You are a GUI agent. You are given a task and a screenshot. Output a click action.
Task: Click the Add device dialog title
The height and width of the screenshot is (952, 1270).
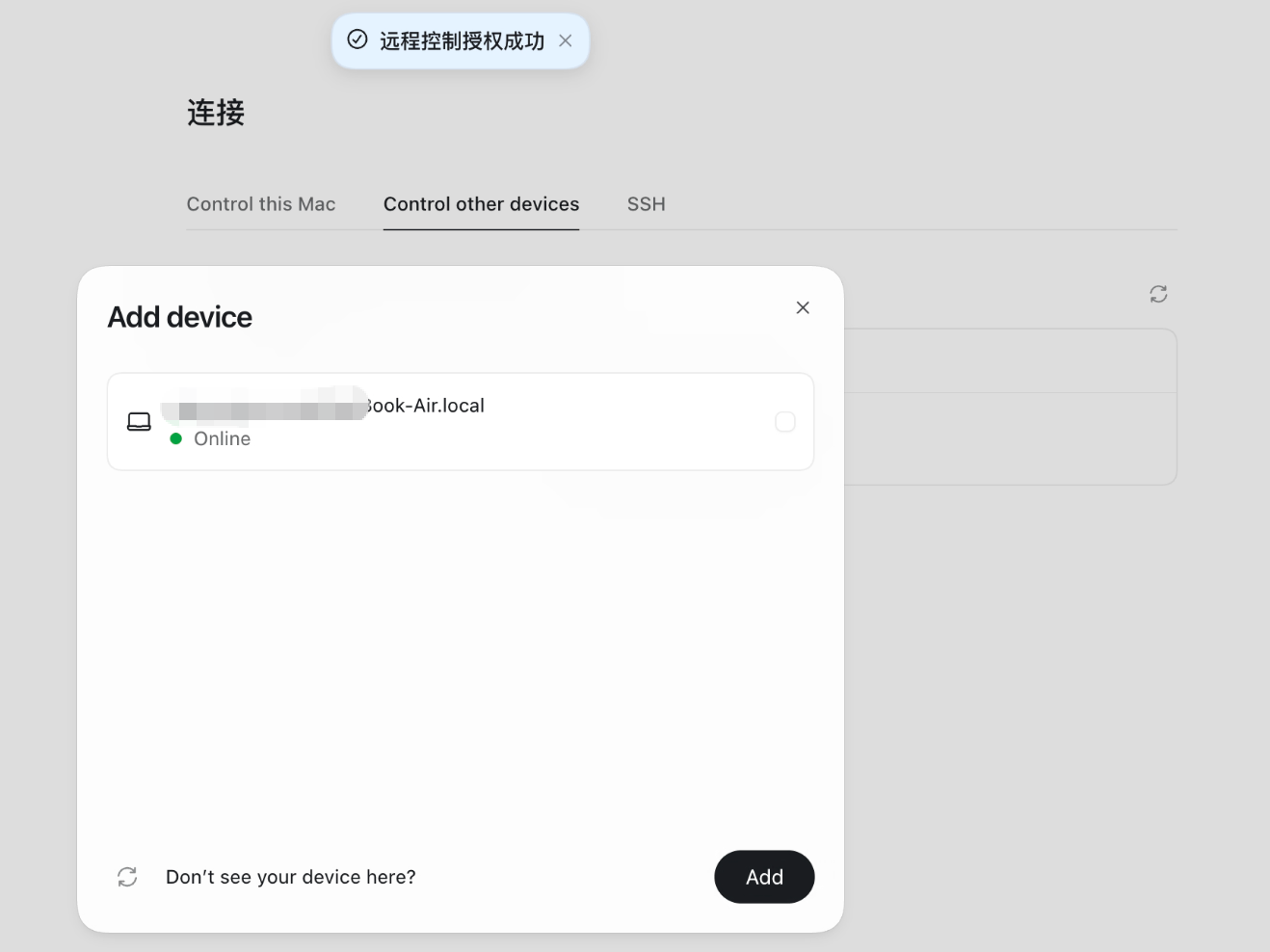point(180,317)
